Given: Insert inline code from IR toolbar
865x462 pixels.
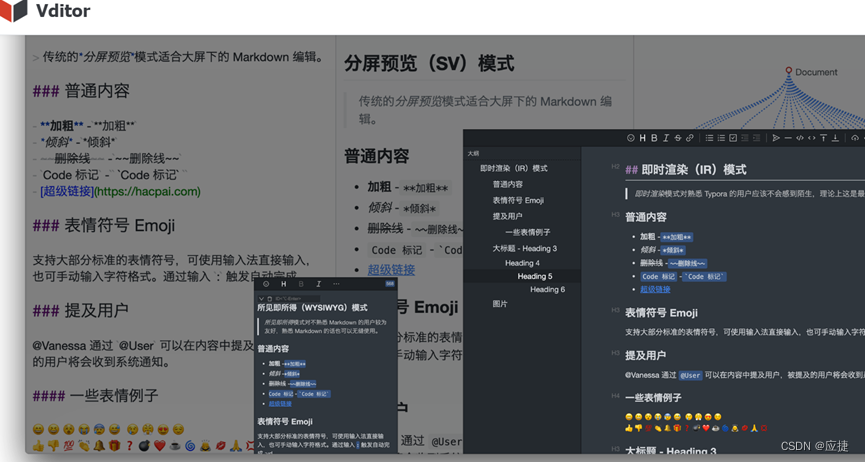Looking at the screenshot, I should coord(811,138).
